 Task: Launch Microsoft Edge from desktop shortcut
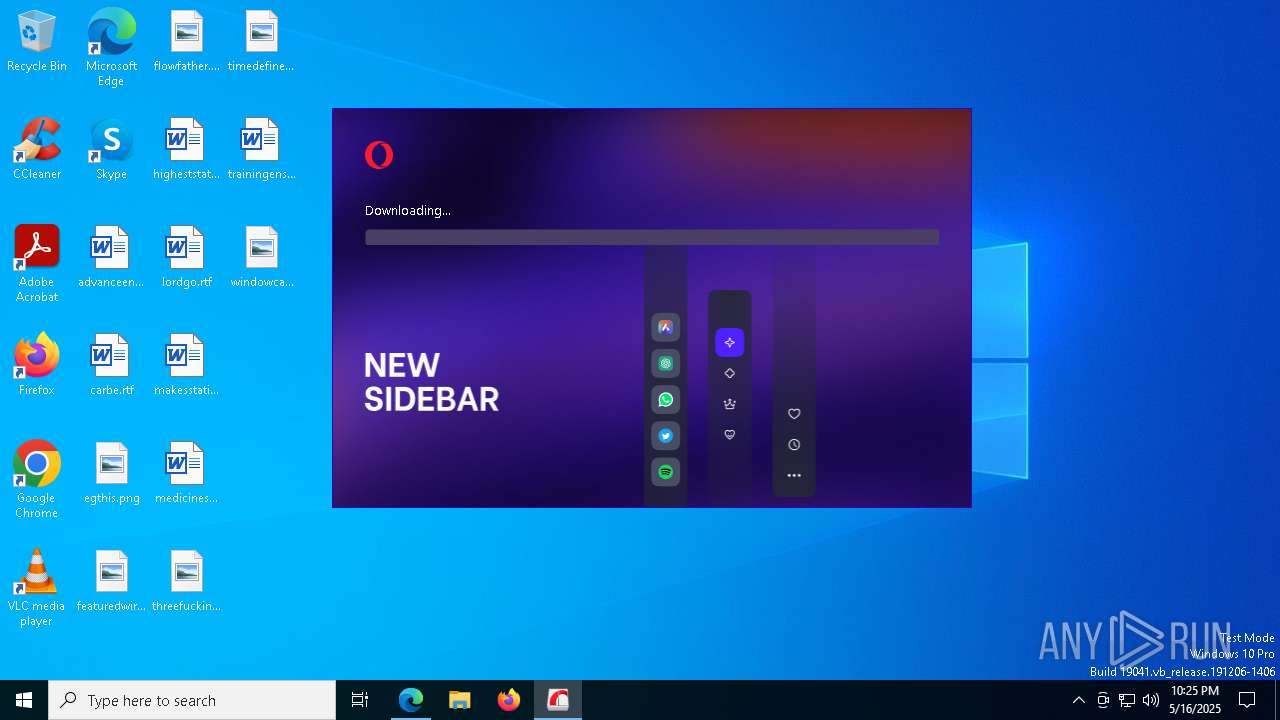pos(111,47)
